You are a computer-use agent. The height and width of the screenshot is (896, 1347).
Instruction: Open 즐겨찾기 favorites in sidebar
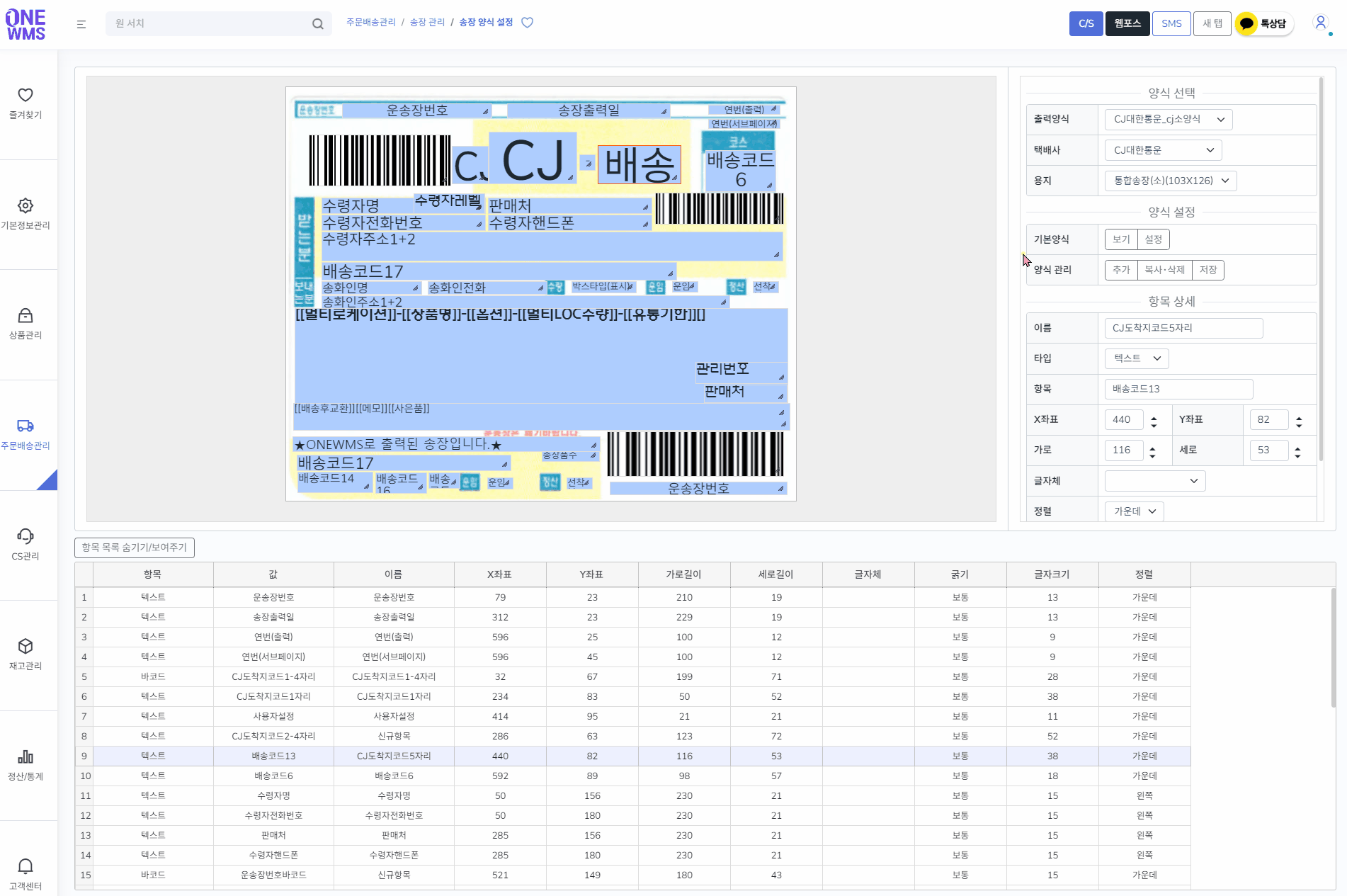point(25,103)
